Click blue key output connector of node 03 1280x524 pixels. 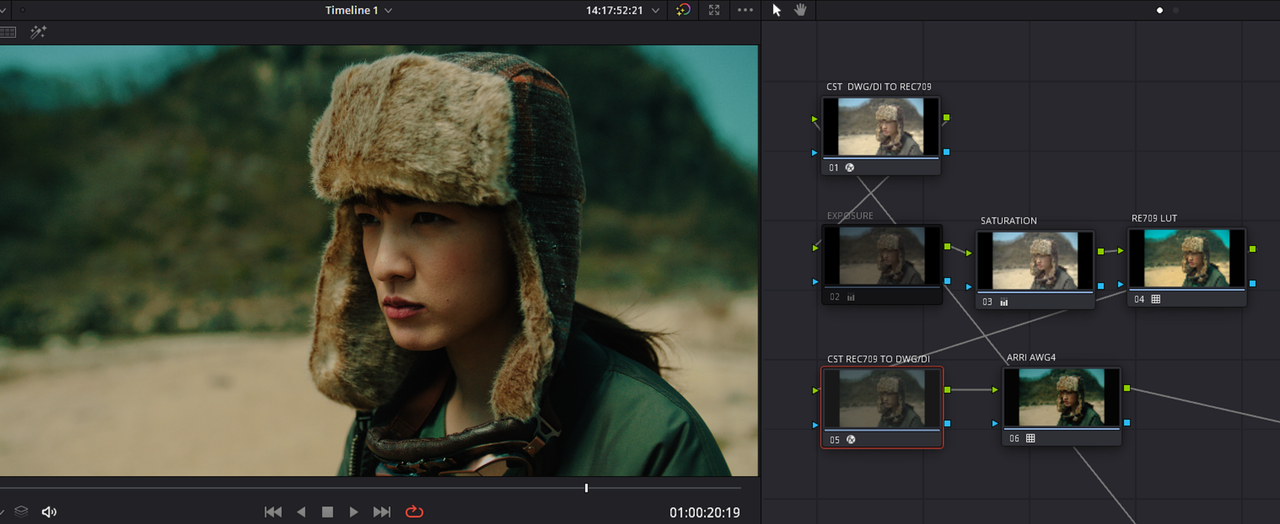tap(1100, 286)
